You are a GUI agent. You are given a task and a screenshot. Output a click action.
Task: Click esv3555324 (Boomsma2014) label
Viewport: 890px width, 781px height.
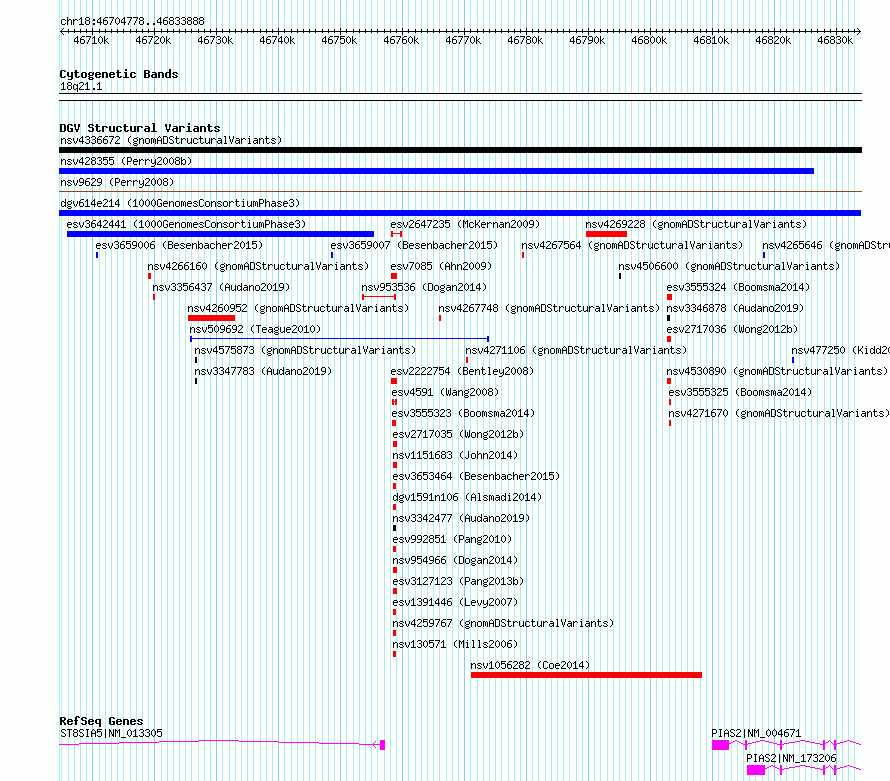(x=738, y=287)
